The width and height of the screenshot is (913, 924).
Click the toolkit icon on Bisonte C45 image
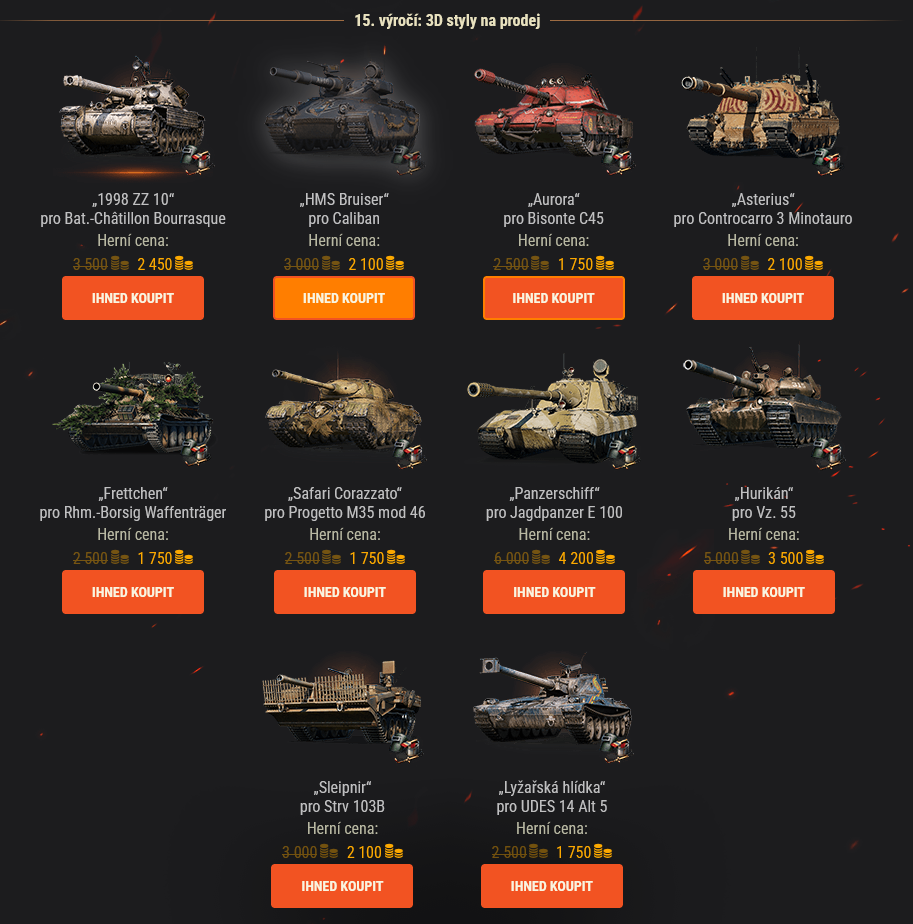[x=617, y=160]
